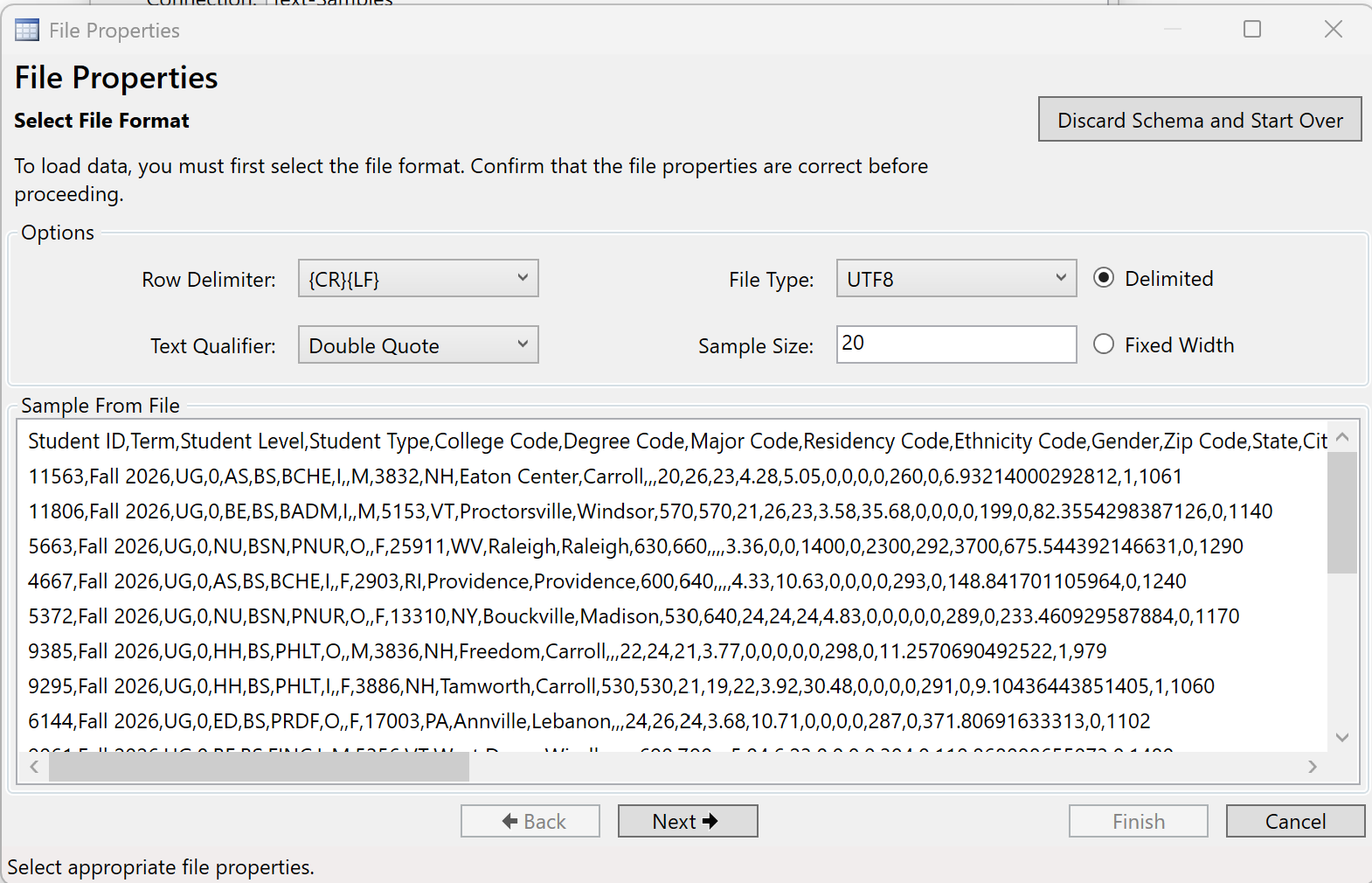The width and height of the screenshot is (1372, 883).
Task: Click the header row starting 'Student ID,Term'
Action: point(678,441)
